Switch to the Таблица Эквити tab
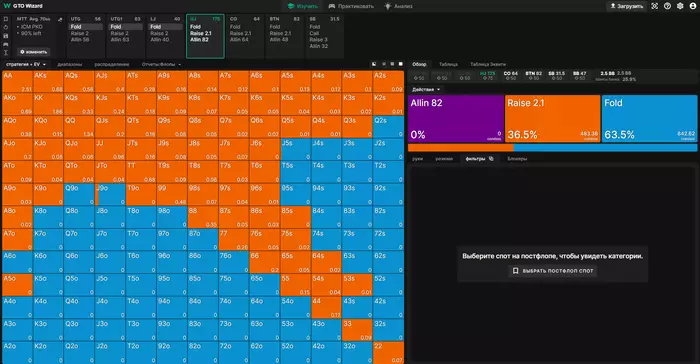The width and height of the screenshot is (700, 364). click(x=488, y=64)
